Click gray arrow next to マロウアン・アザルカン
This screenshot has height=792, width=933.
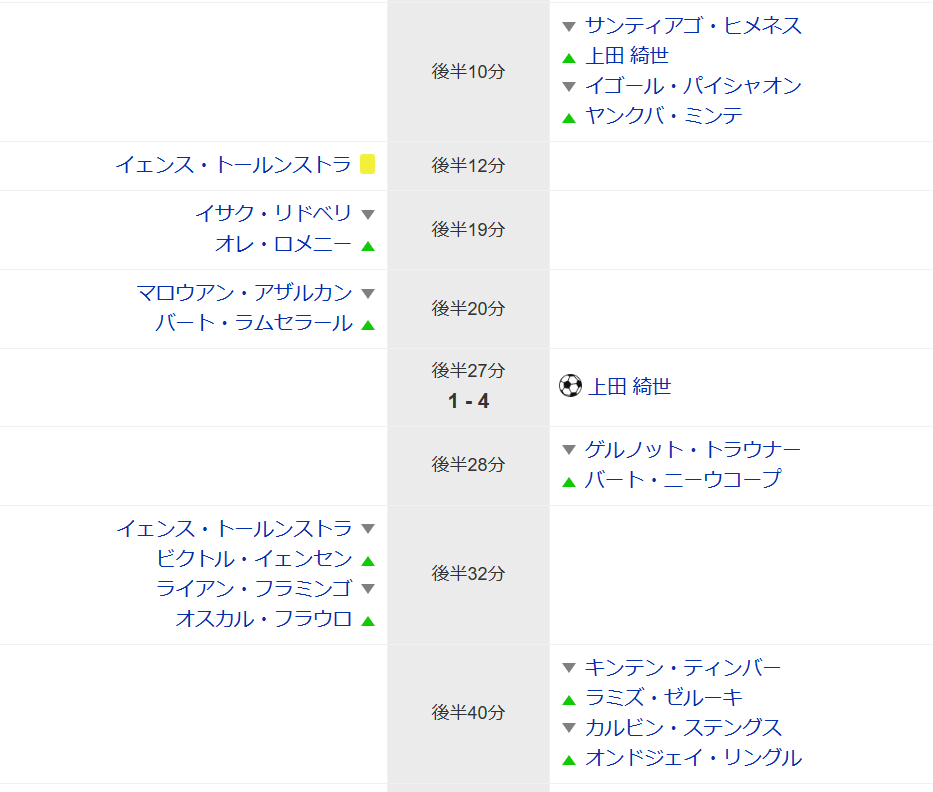[368, 293]
